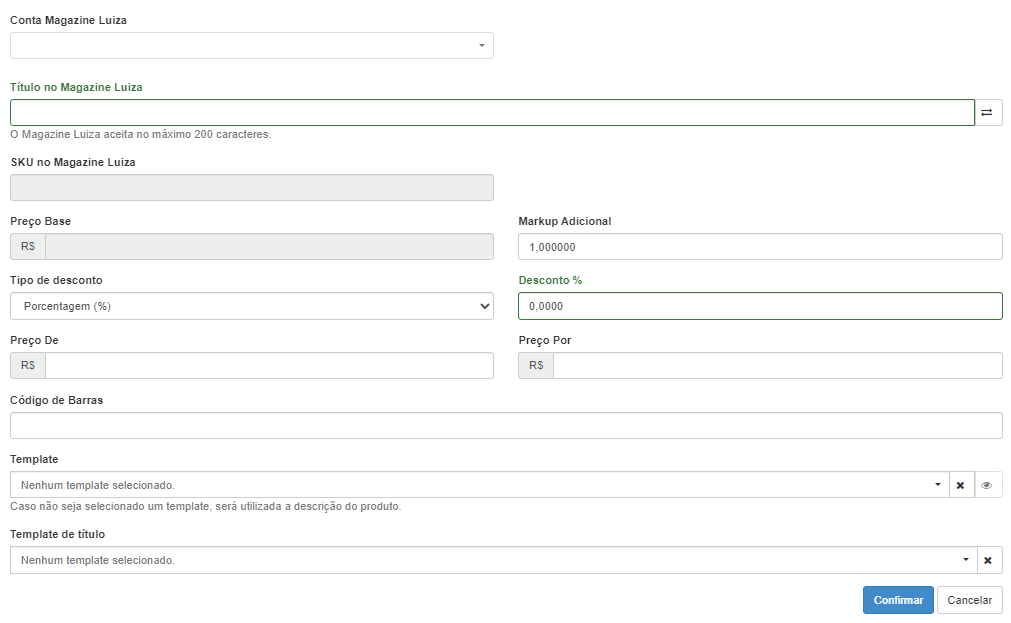This screenshot has height=623, width=1011.
Task: Focus the Preço De input field
Action: (x=270, y=366)
